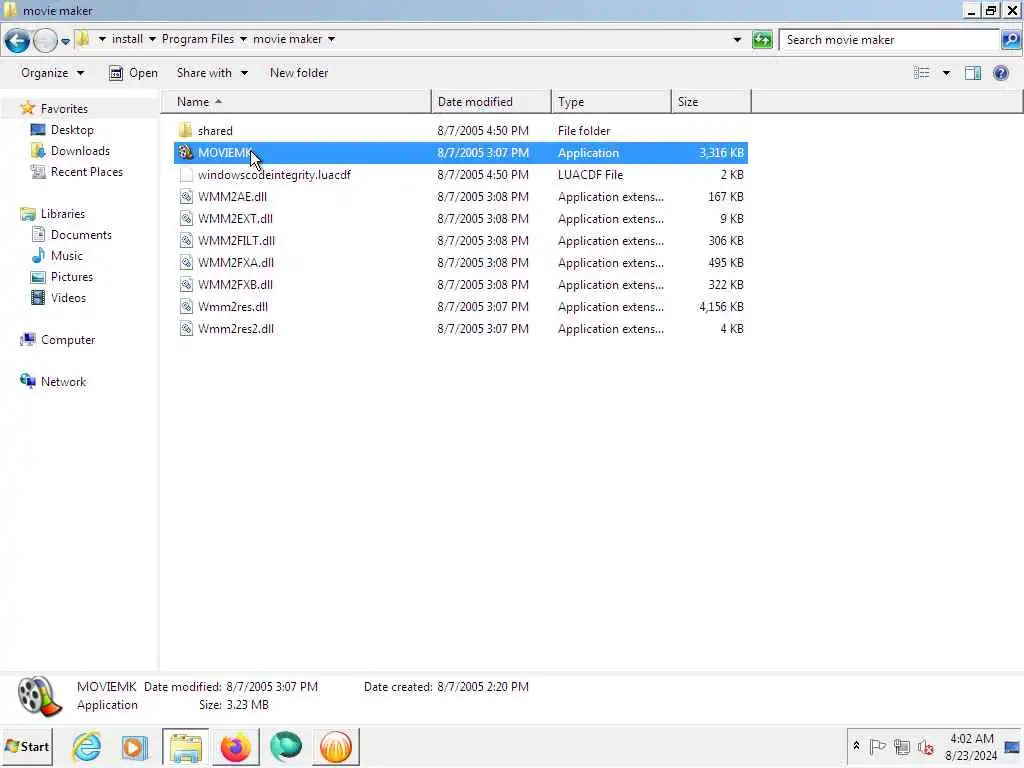The width and height of the screenshot is (1024, 768).
Task: Click the 'movie maker' breadcrumb segment
Action: coord(287,39)
